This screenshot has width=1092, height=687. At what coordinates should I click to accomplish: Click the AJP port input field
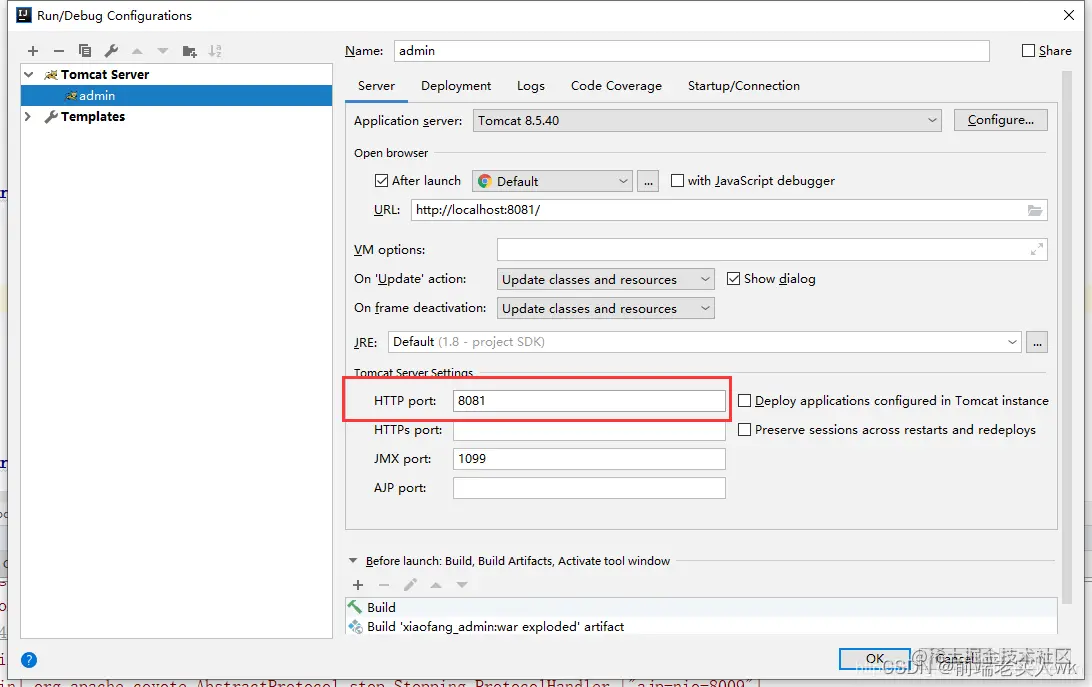coord(589,488)
